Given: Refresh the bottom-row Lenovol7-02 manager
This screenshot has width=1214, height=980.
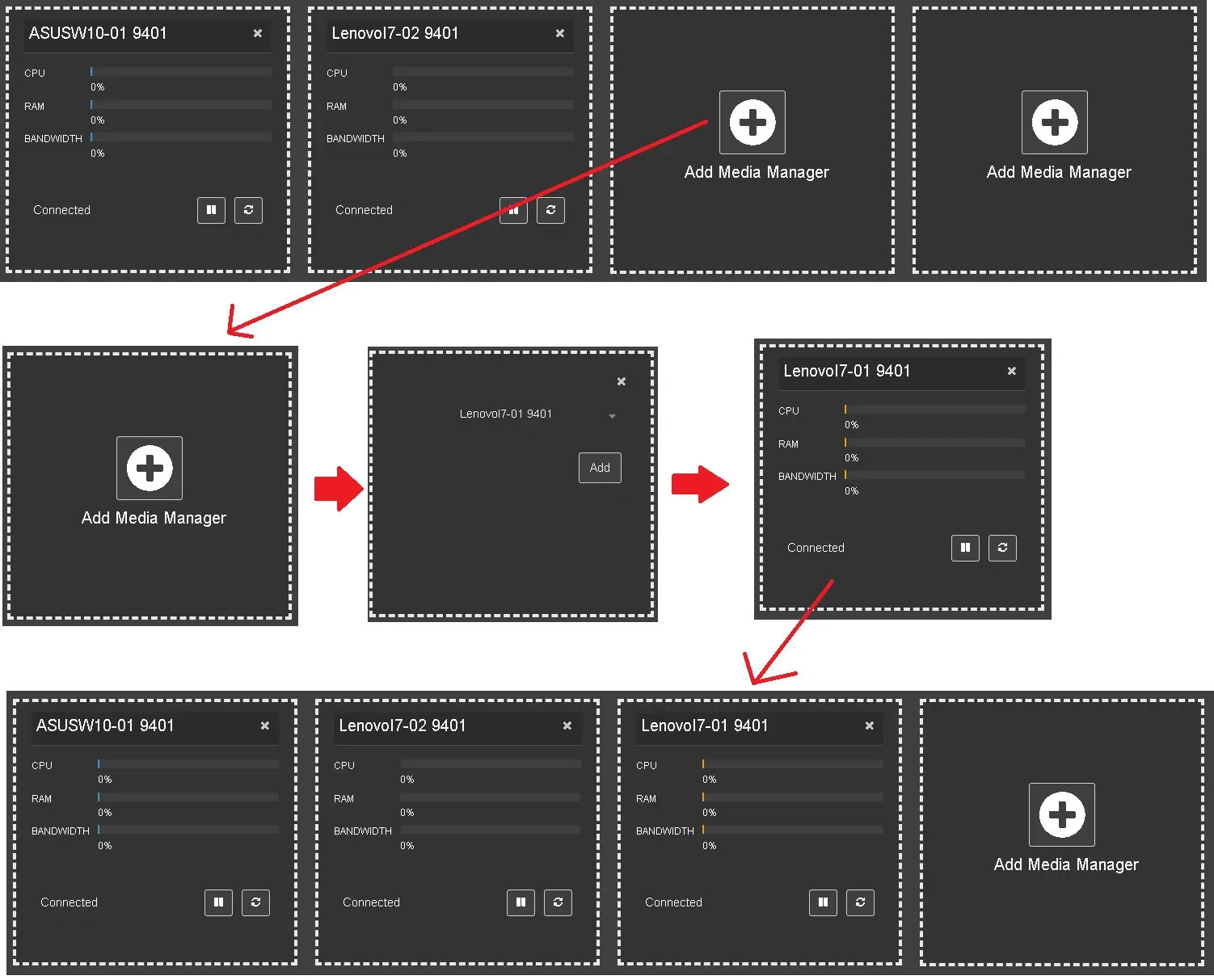Looking at the screenshot, I should pyautogui.click(x=558, y=902).
